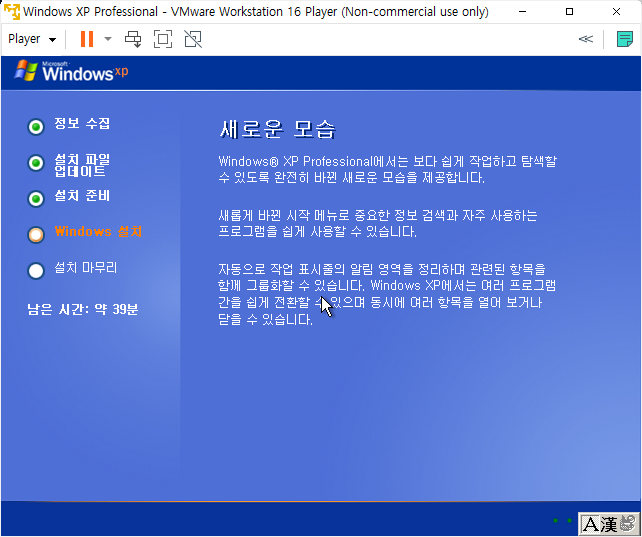Click the paragraph starting 자동으로 작업 표시줄의
The width and height of the screenshot is (642, 537).
click(x=387, y=294)
